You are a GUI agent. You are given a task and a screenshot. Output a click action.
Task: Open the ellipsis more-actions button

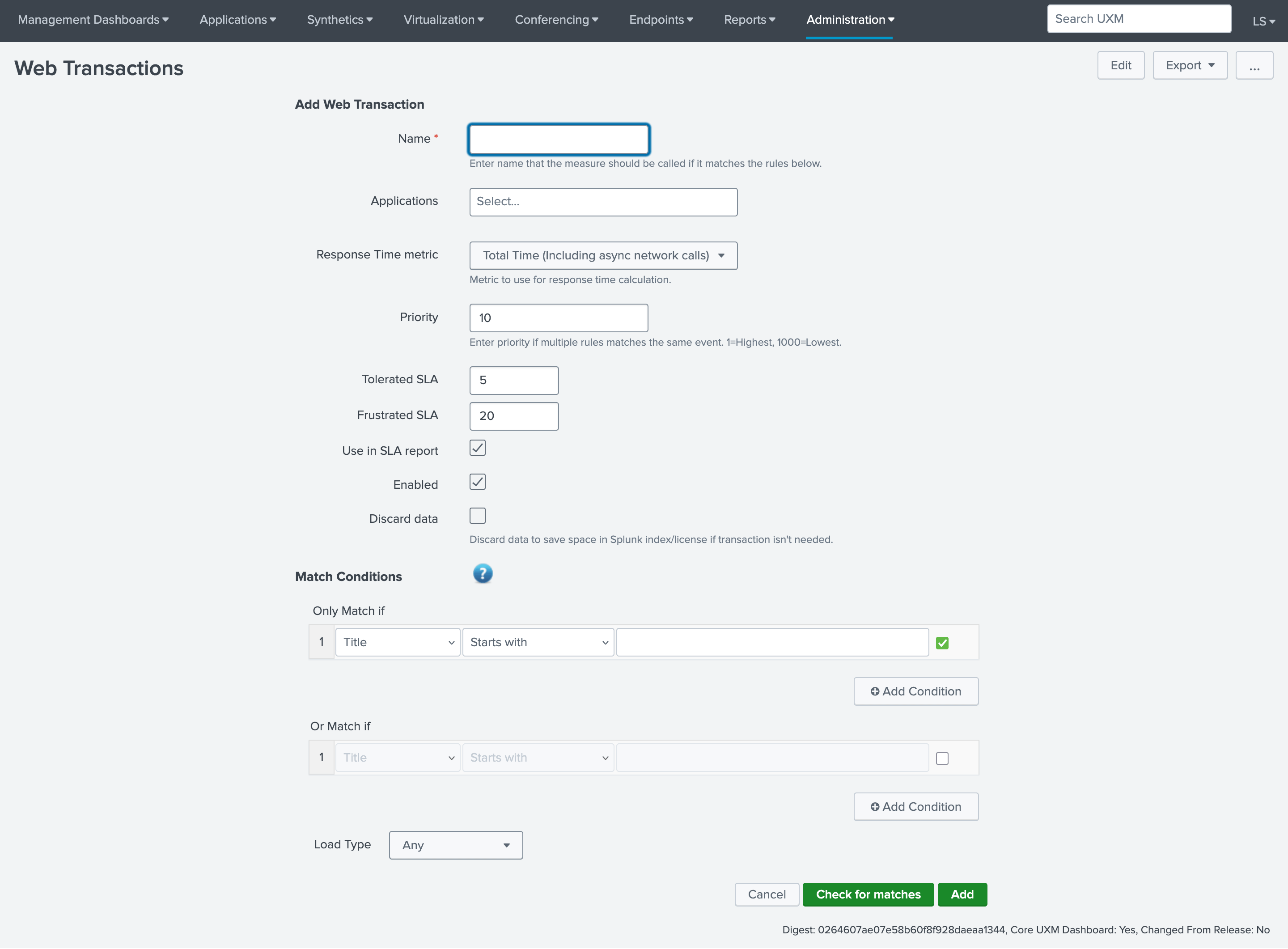tap(1254, 65)
